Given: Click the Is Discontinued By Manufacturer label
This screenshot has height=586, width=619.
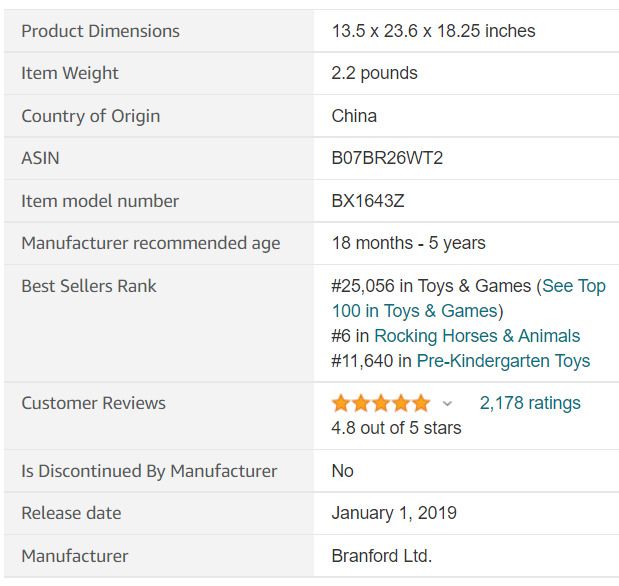Looking at the screenshot, I should tap(149, 471).
